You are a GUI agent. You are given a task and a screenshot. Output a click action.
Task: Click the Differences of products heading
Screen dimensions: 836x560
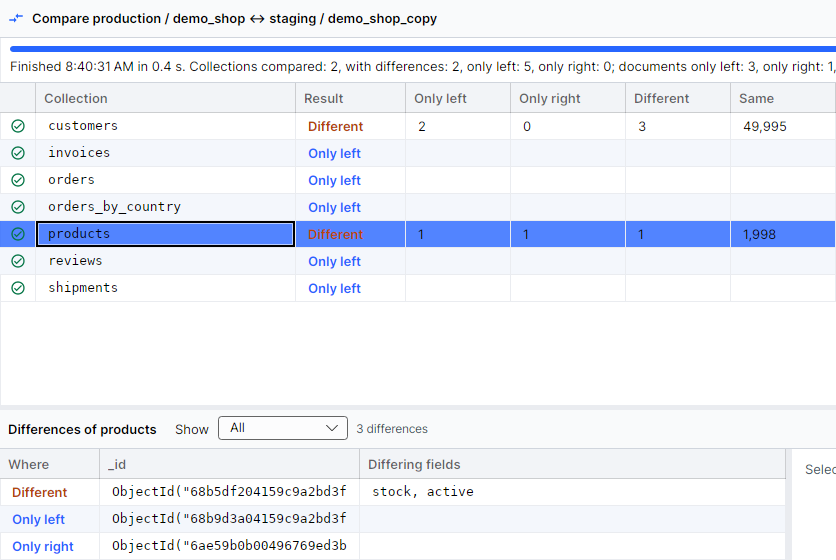click(82, 429)
